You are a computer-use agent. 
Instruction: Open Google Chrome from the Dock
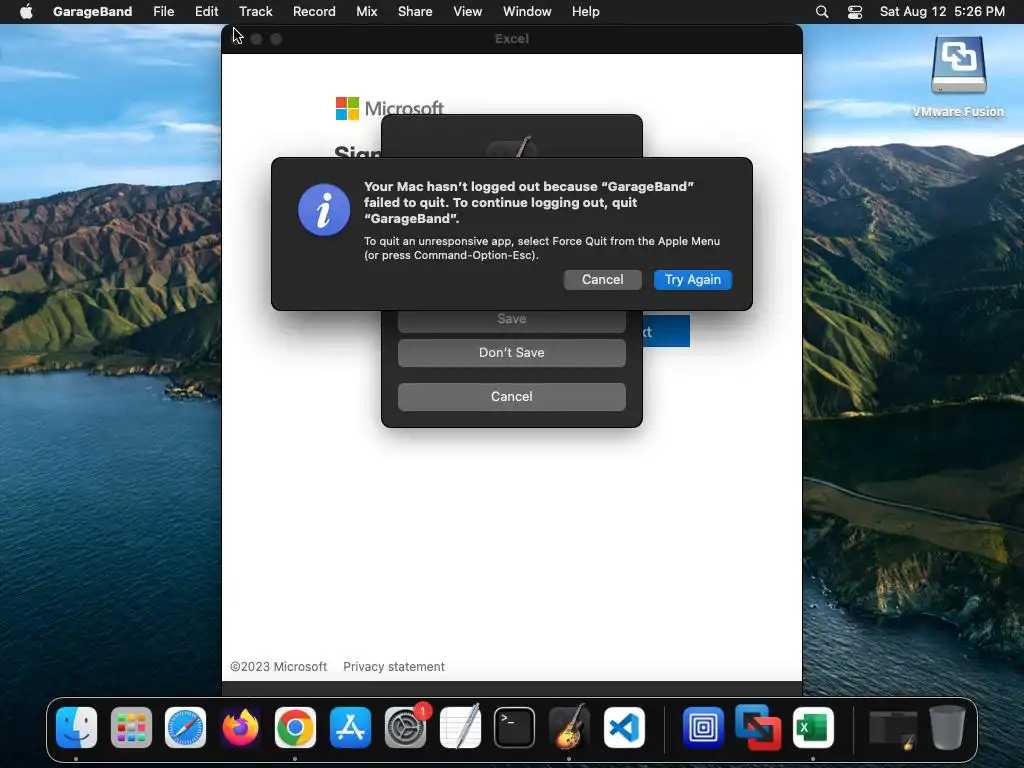(295, 728)
